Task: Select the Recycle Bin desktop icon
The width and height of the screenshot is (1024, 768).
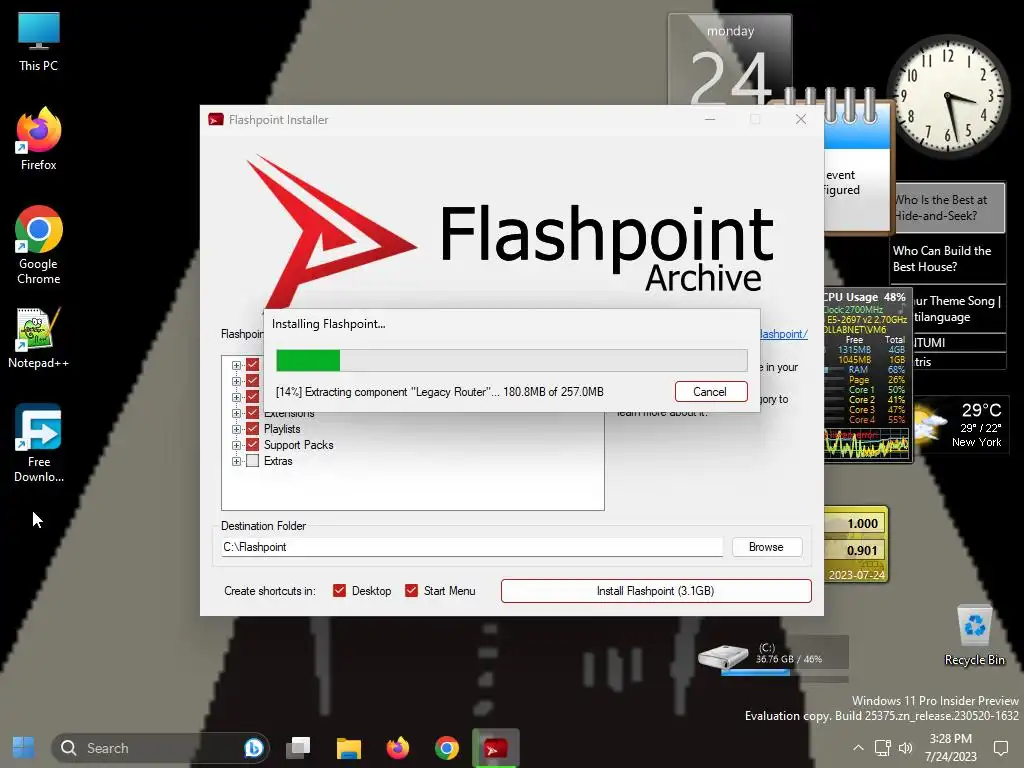Action: click(974, 635)
